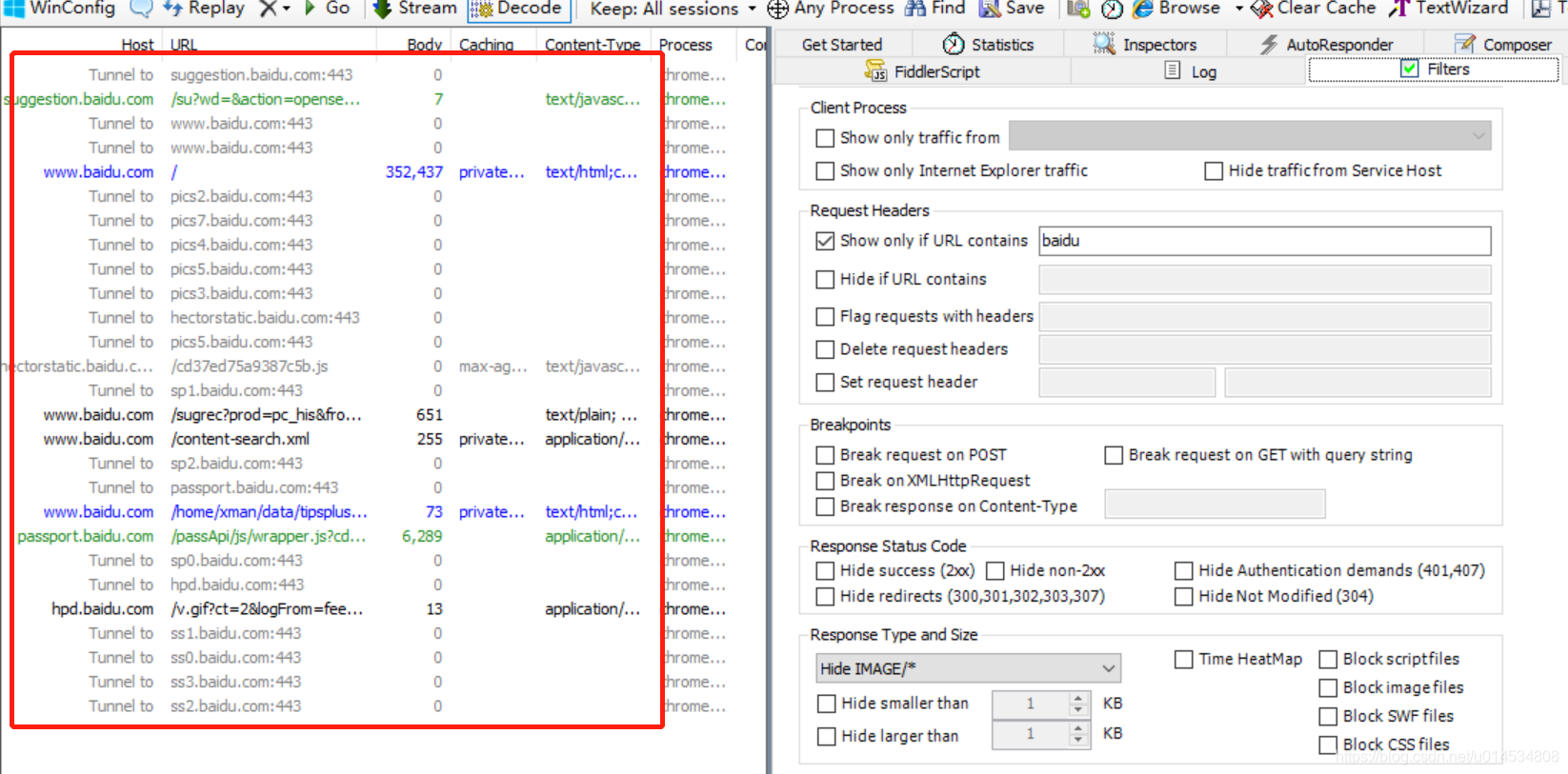Expand the Browse dropdown arrow

(1238, 9)
